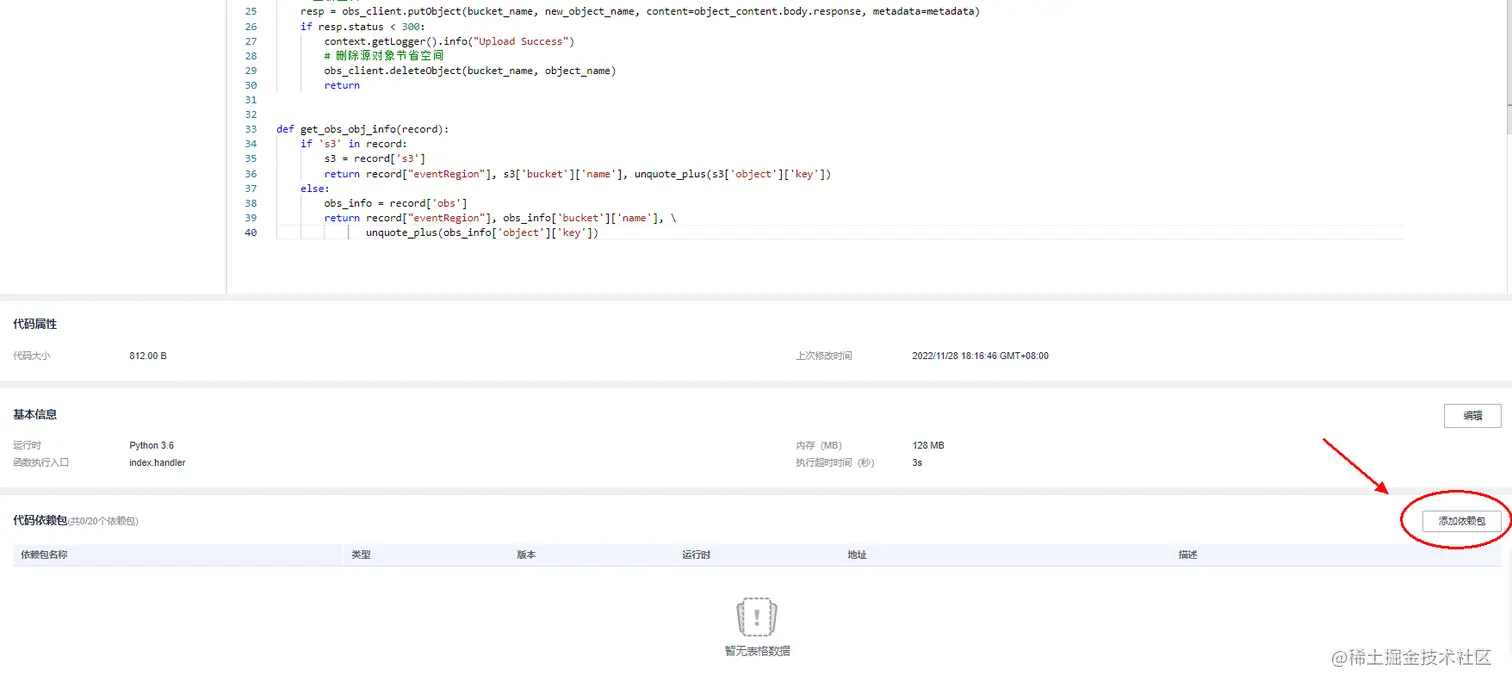Click the empty-table placeholder icon above 暂无表格数据
Viewport: 1512px width, 688px height.
click(757, 617)
